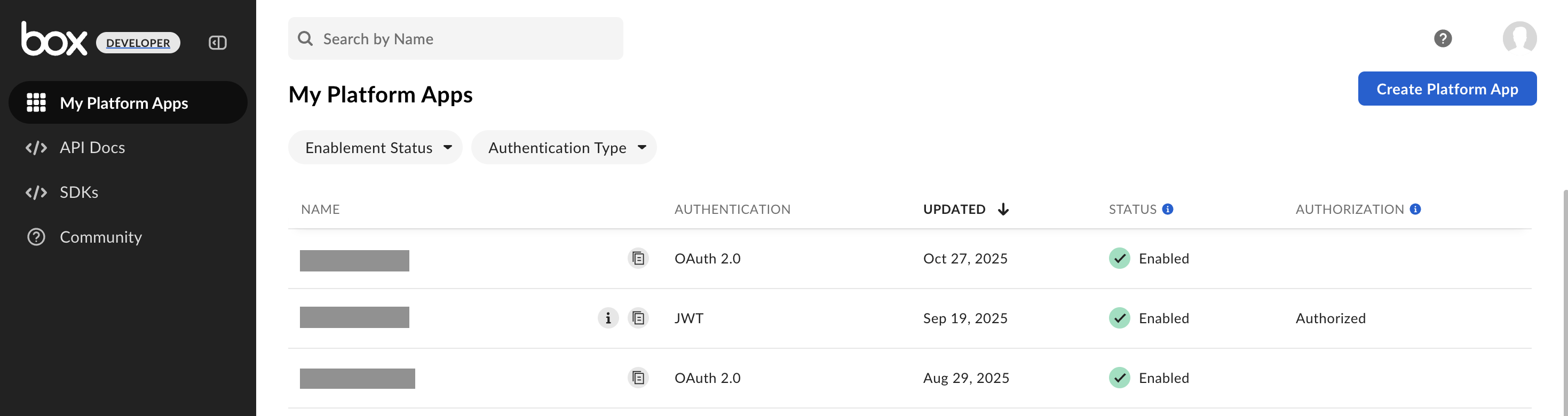Show the STATUS column info tooltip

click(x=1167, y=208)
